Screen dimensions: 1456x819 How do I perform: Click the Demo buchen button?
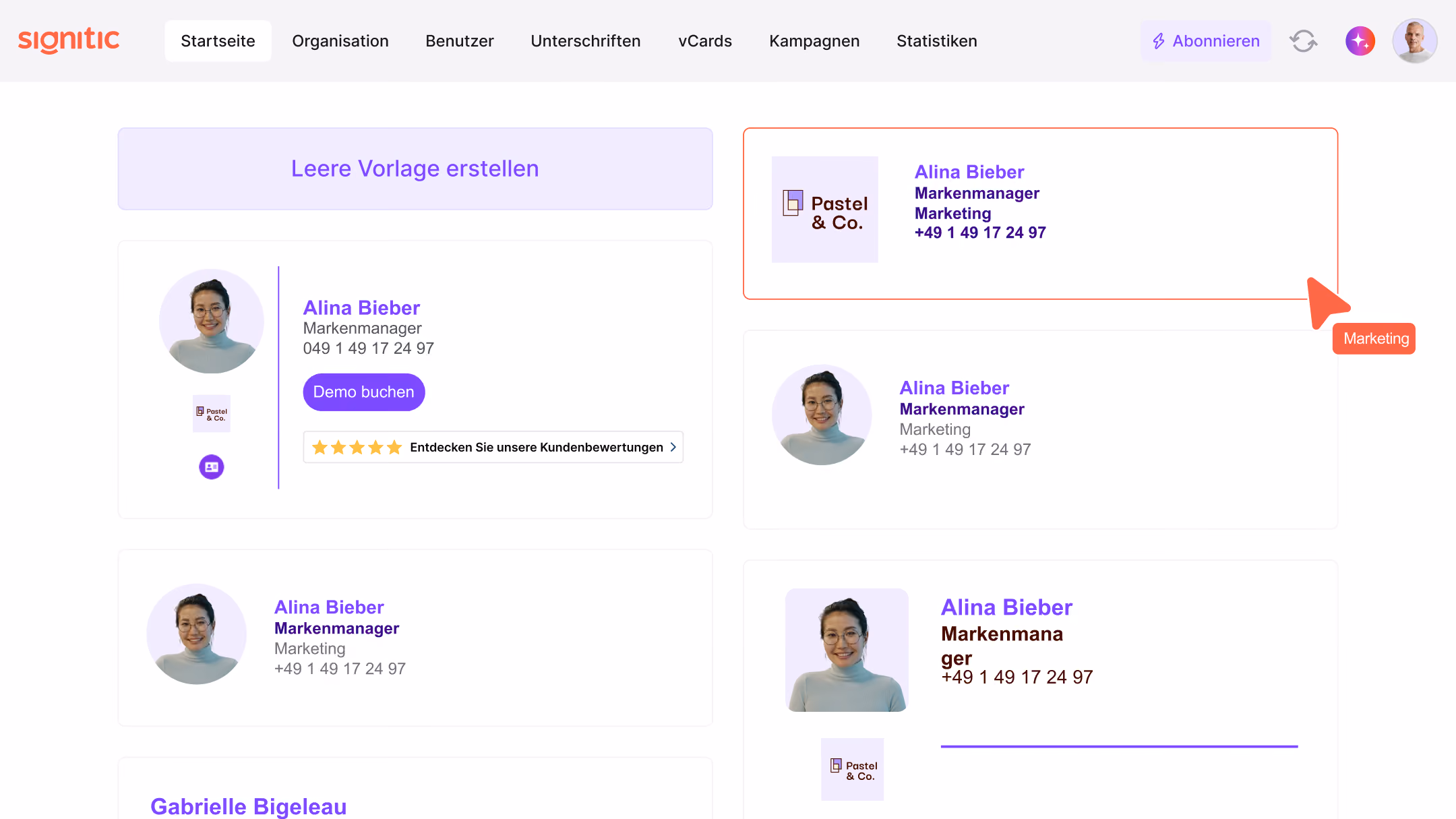(x=364, y=392)
